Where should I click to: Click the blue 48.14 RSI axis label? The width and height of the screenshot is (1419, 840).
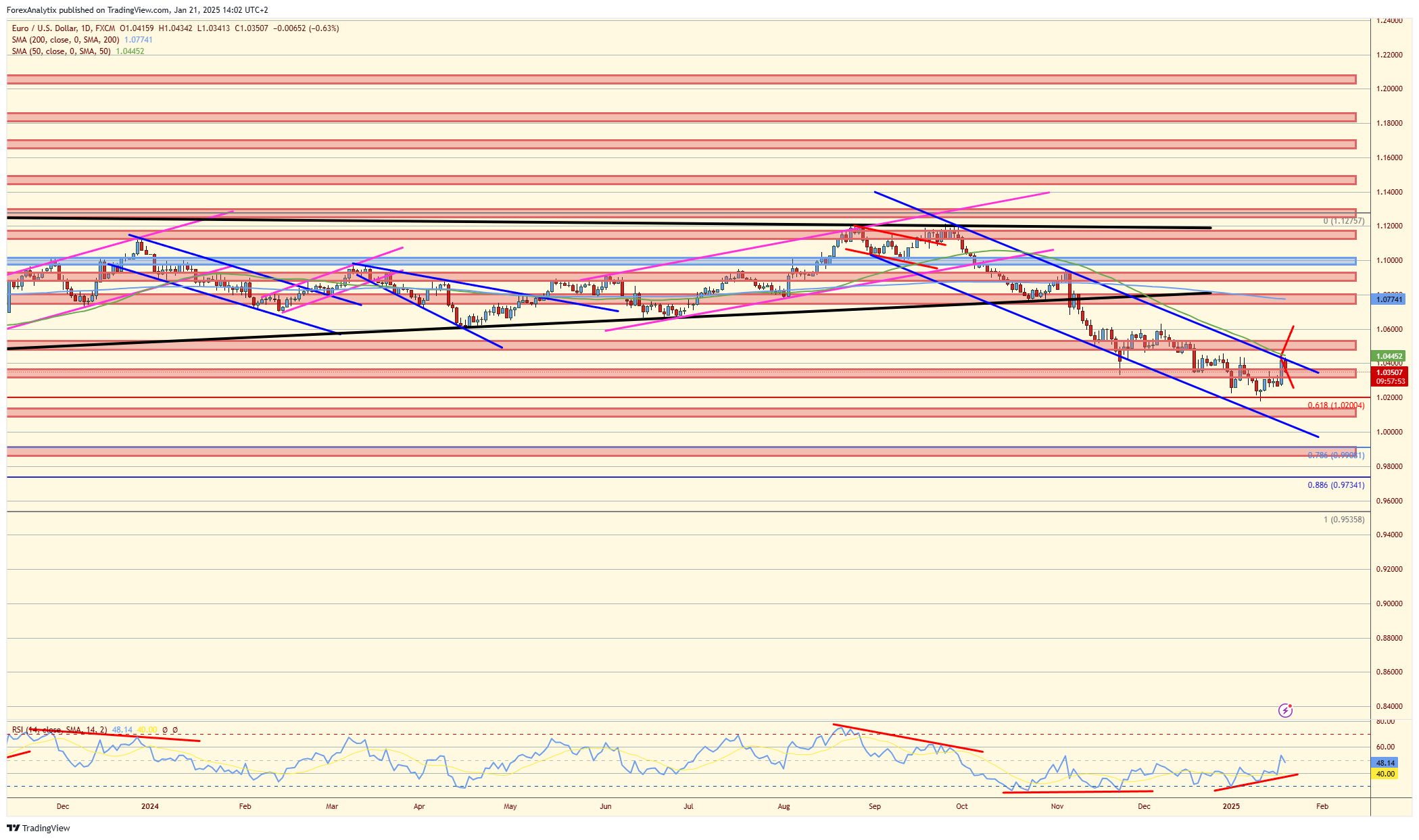[x=1385, y=763]
